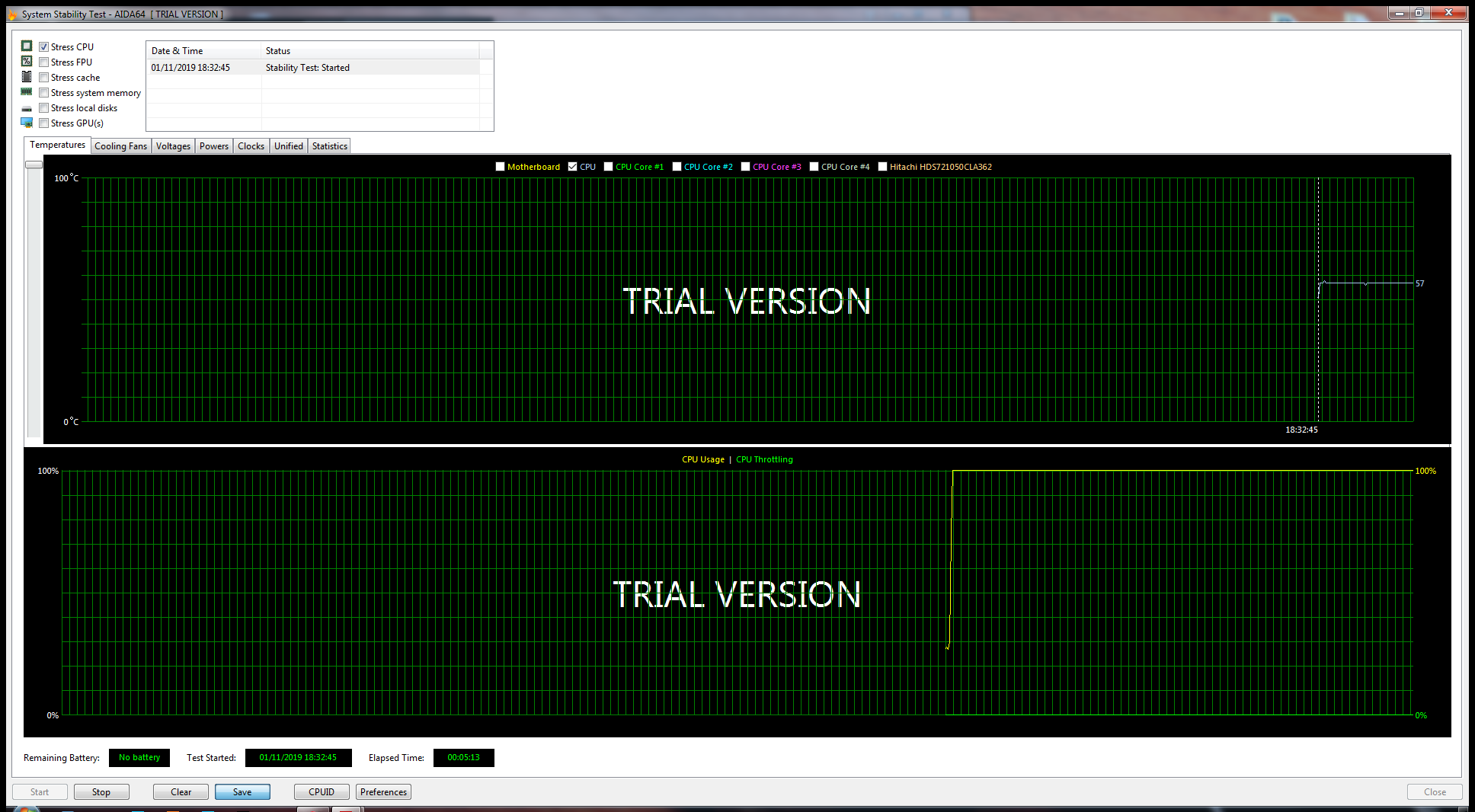The height and width of the screenshot is (812, 1475).
Task: Switch to the Powers tab
Action: click(x=214, y=146)
